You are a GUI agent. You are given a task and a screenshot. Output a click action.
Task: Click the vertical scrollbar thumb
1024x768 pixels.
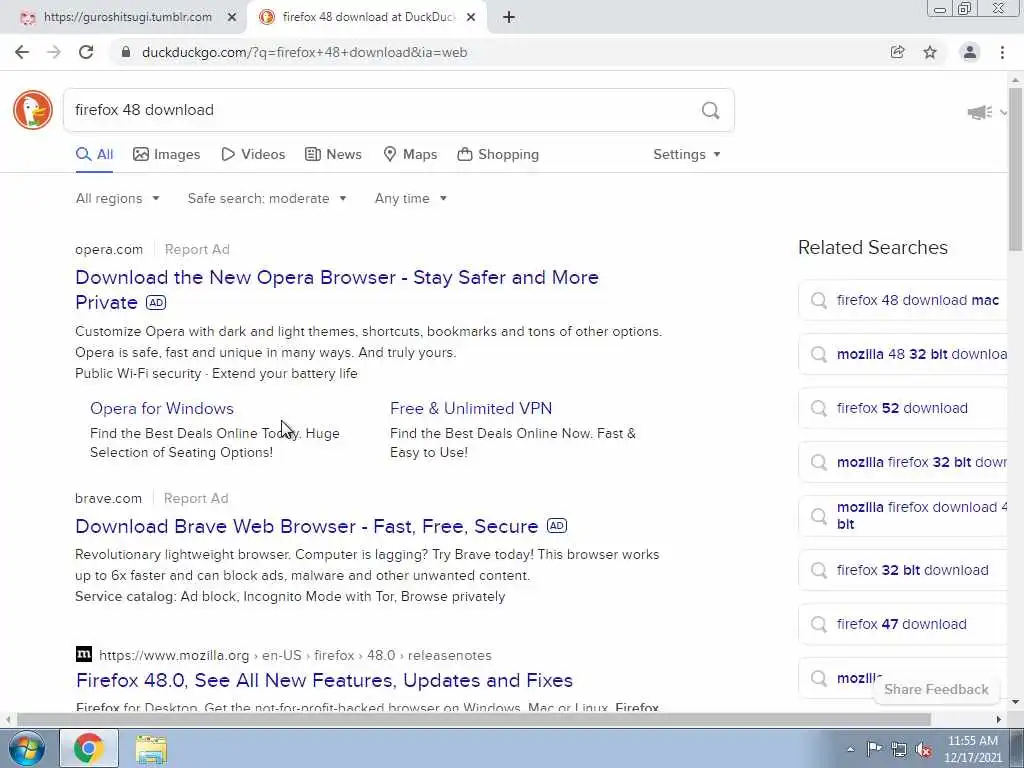(1016, 168)
